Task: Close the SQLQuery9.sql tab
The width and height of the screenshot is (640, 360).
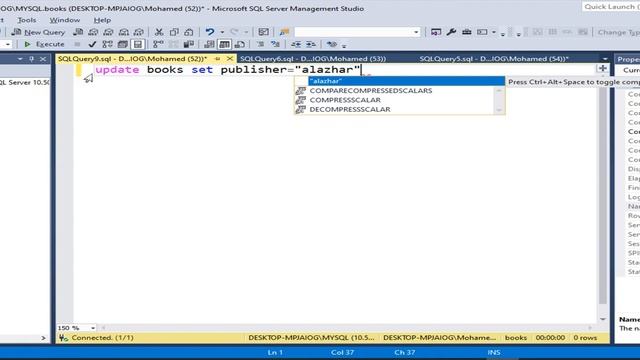Action: tap(230, 59)
